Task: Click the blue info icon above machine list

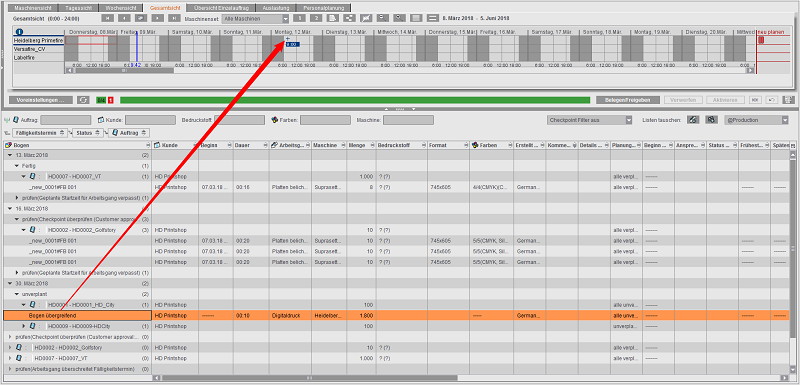Action: (20, 31)
